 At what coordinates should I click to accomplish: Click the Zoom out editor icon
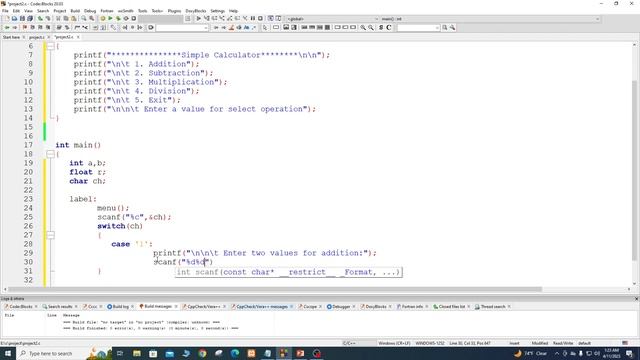[x=371, y=28]
